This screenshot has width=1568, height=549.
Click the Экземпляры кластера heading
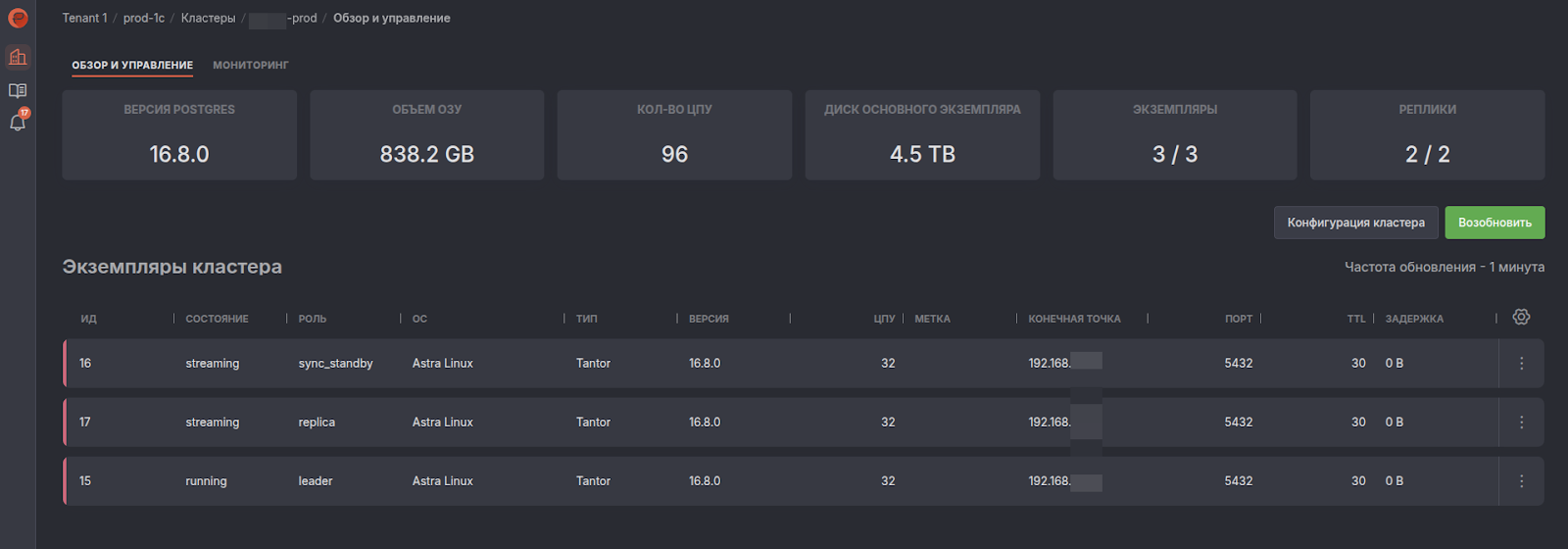[172, 267]
